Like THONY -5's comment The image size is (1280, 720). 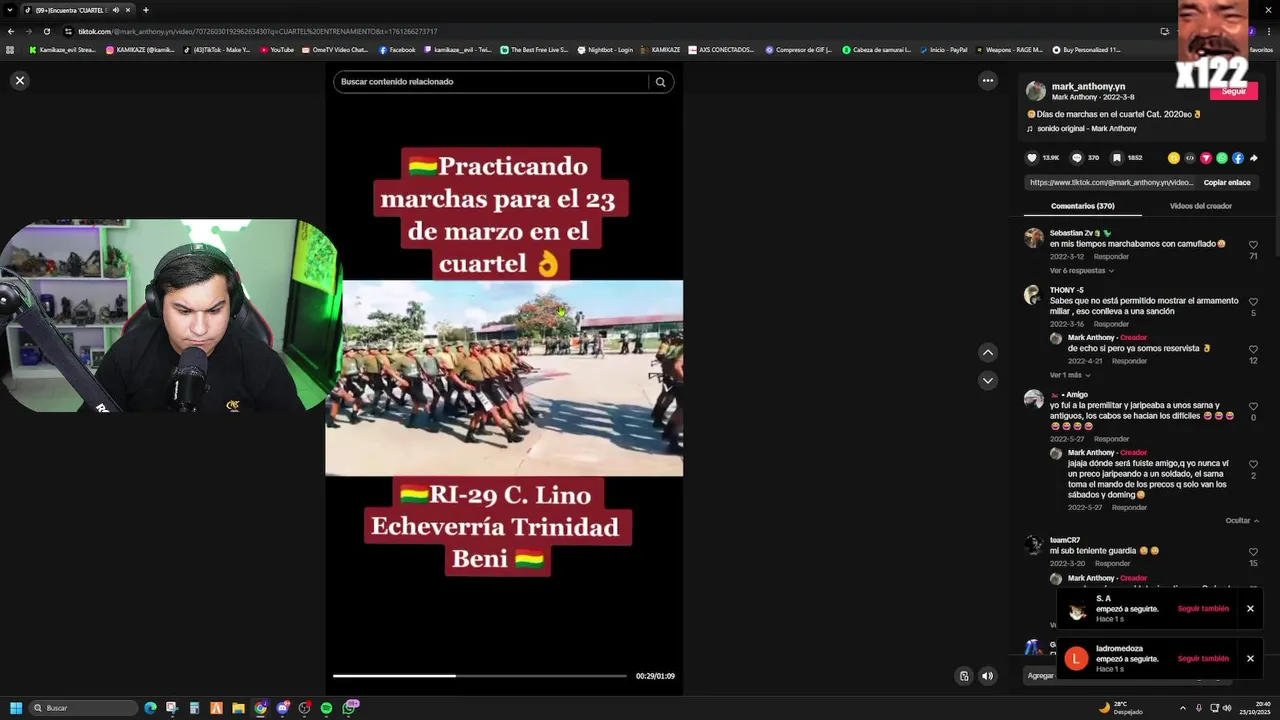(1253, 302)
